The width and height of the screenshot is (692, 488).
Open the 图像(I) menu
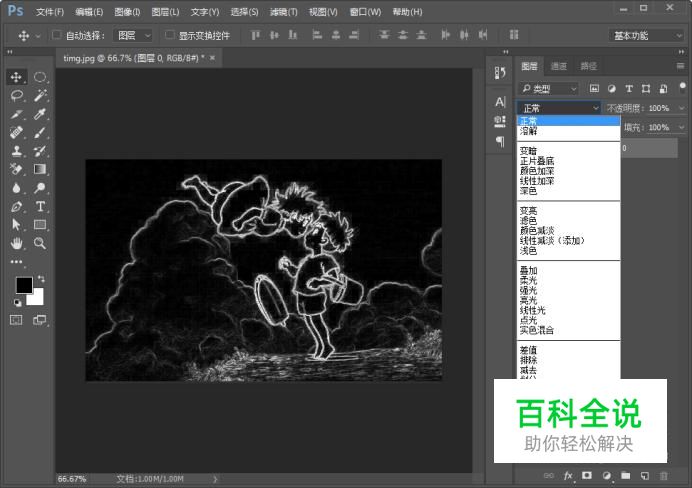pos(127,12)
